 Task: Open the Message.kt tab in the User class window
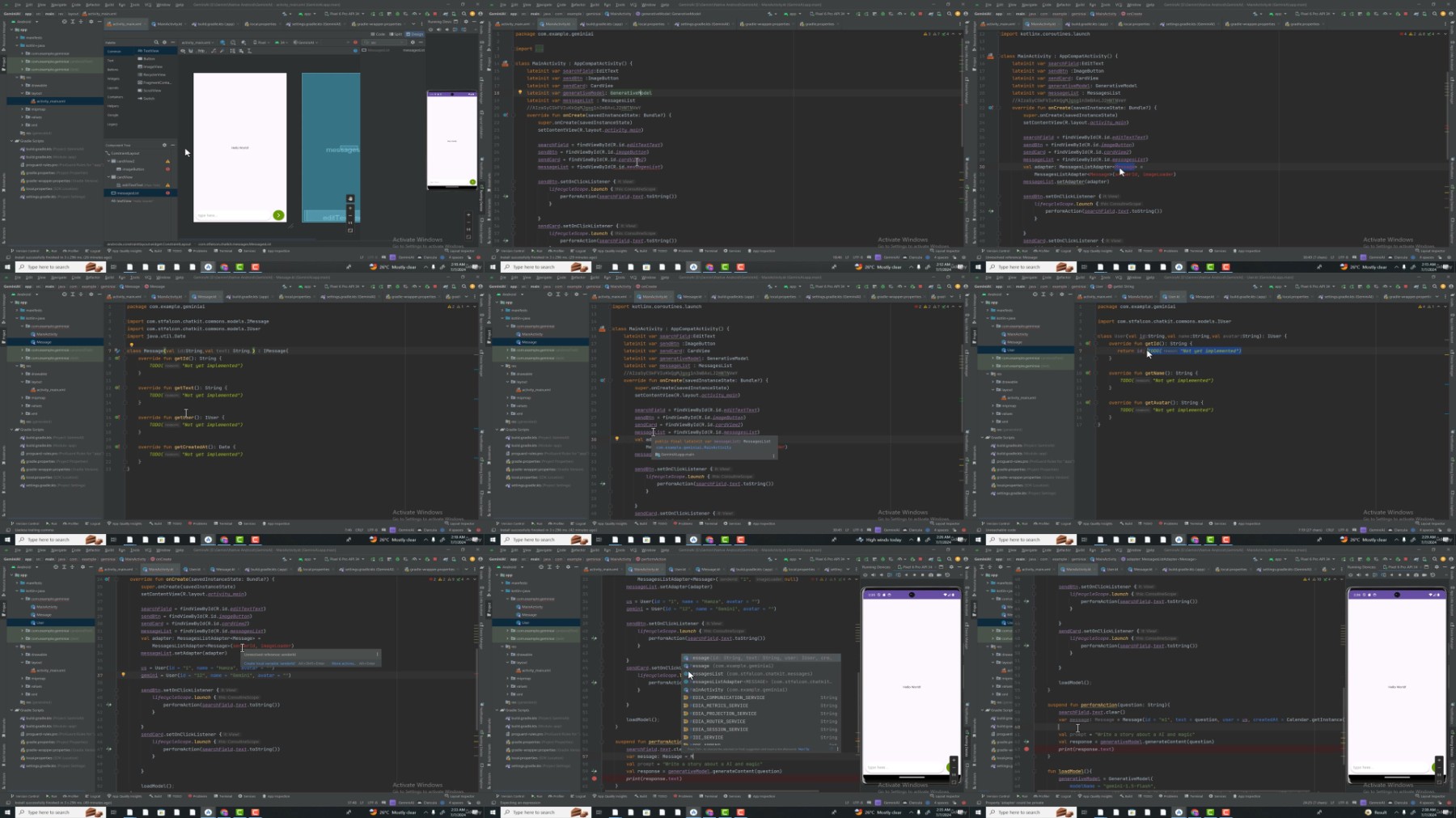click(x=1204, y=296)
